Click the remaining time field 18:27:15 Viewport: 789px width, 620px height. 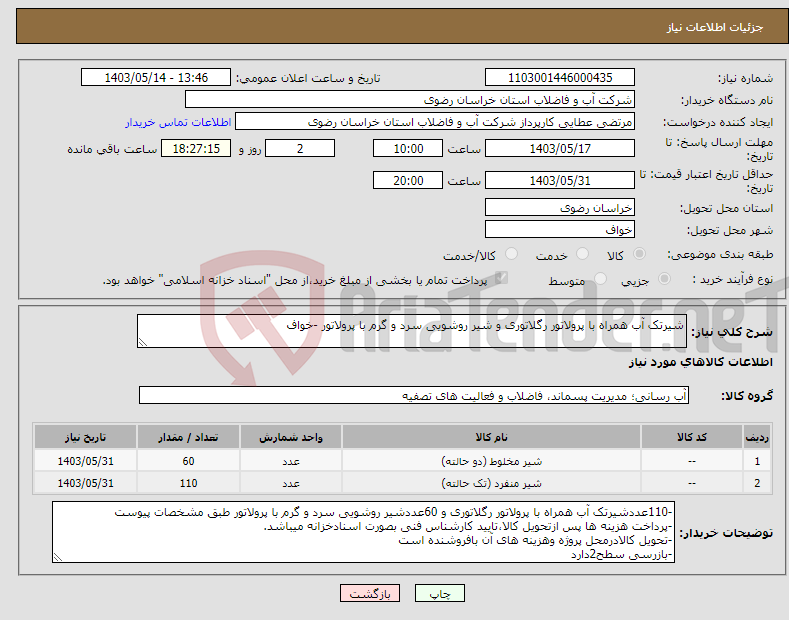click(196, 148)
